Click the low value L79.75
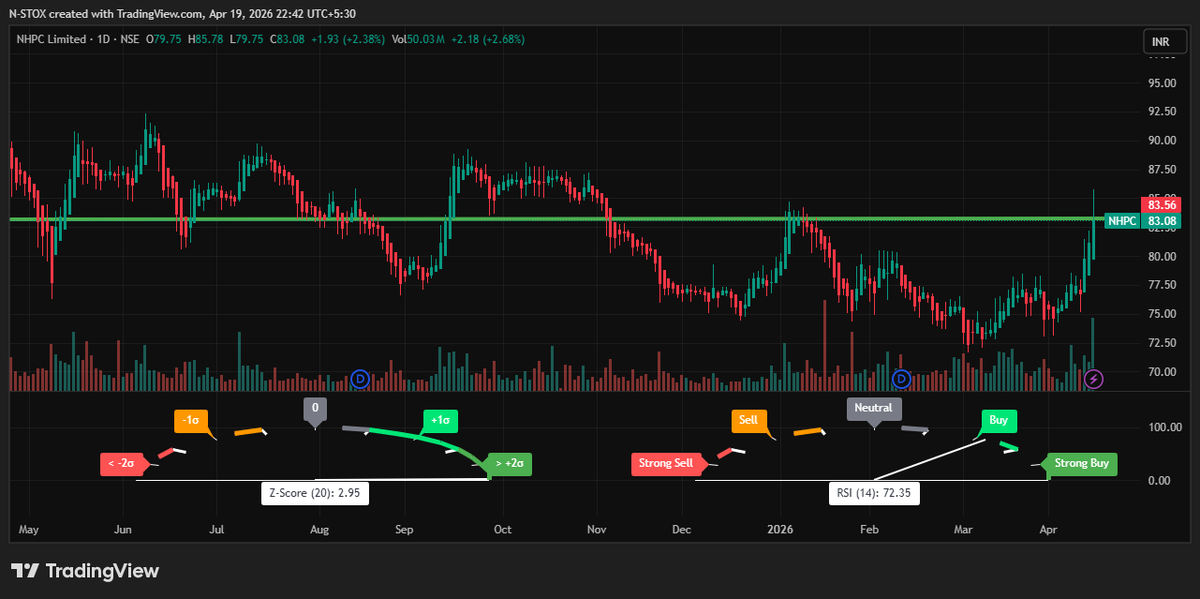Screen dimensions: 1200x599 pyautogui.click(x=247, y=39)
